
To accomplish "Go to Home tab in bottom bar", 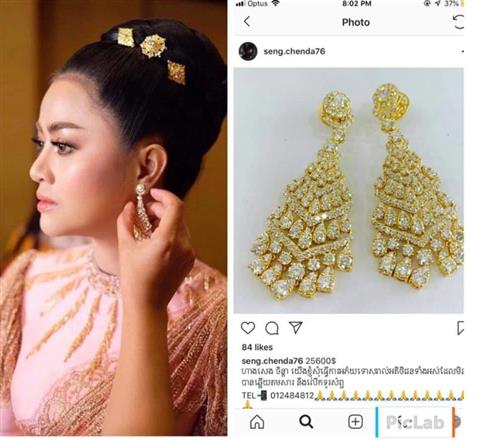I will 257,422.
